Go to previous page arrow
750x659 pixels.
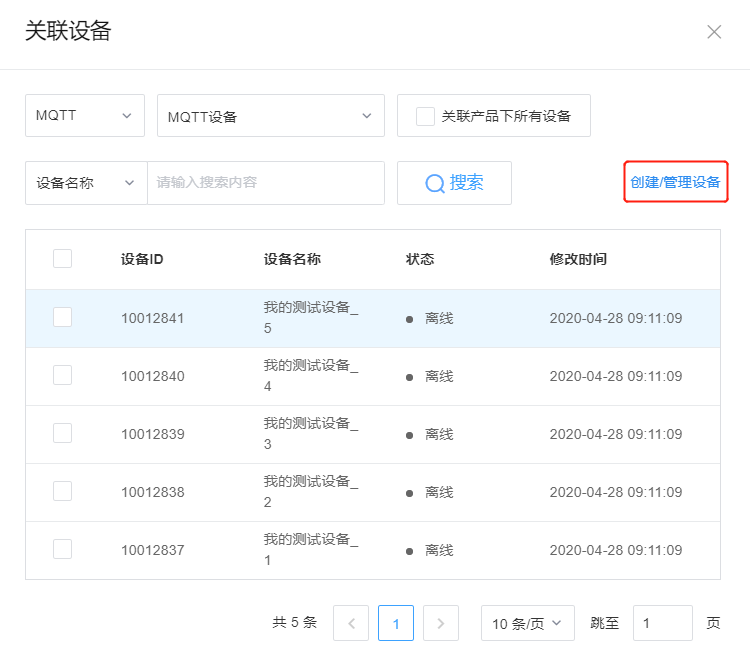(x=351, y=623)
